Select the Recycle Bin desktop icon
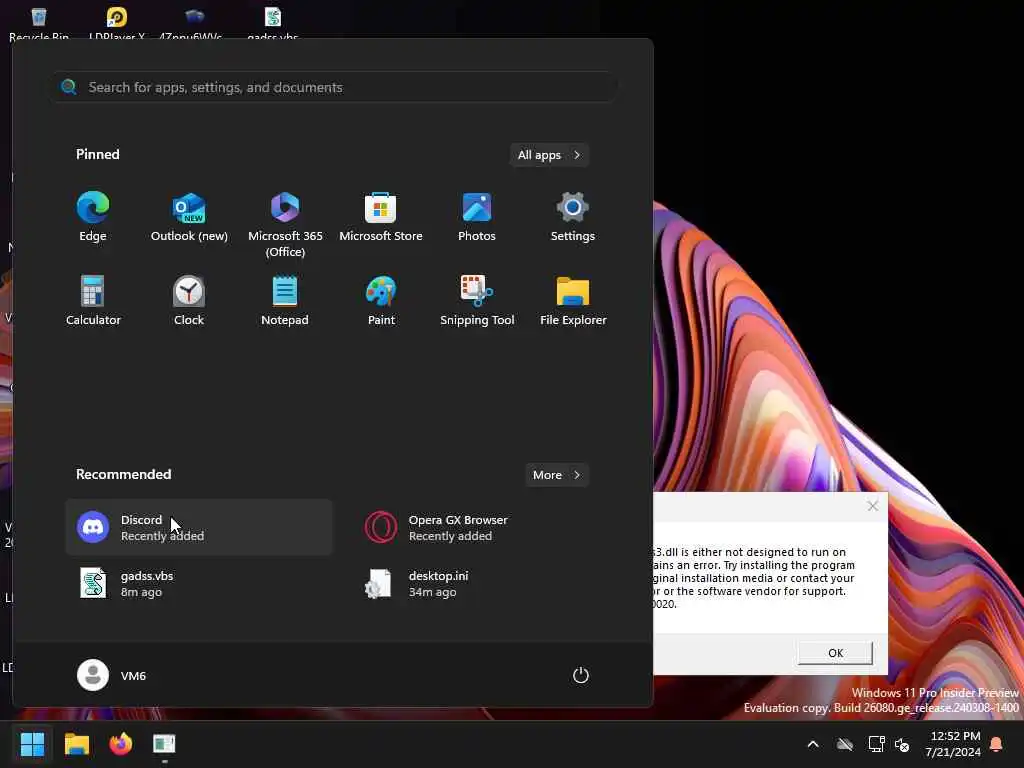Image resolution: width=1024 pixels, height=768 pixels. (x=39, y=22)
